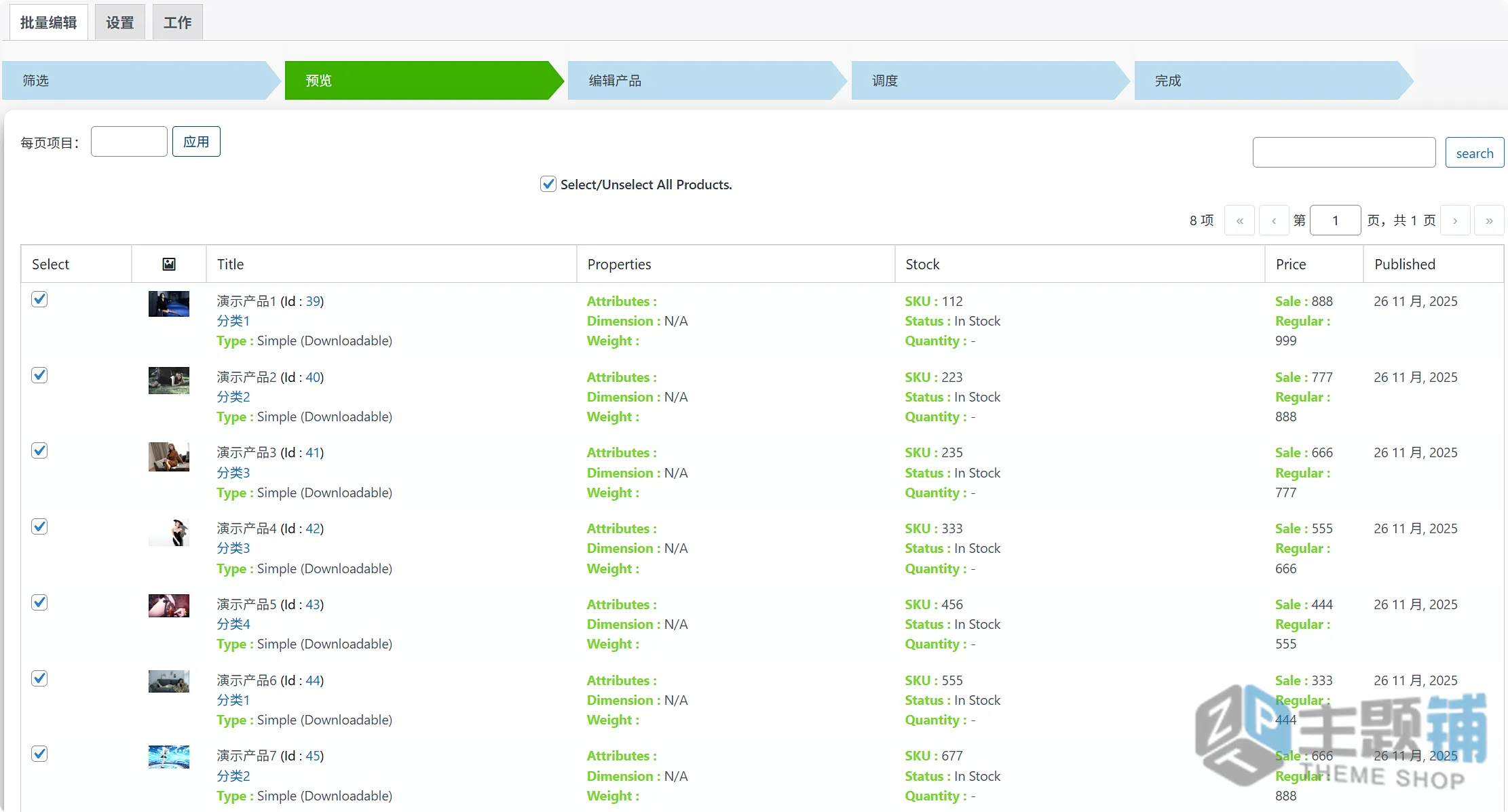Select the 预览 step
Viewport: 1508px width, 812px height.
pos(424,81)
